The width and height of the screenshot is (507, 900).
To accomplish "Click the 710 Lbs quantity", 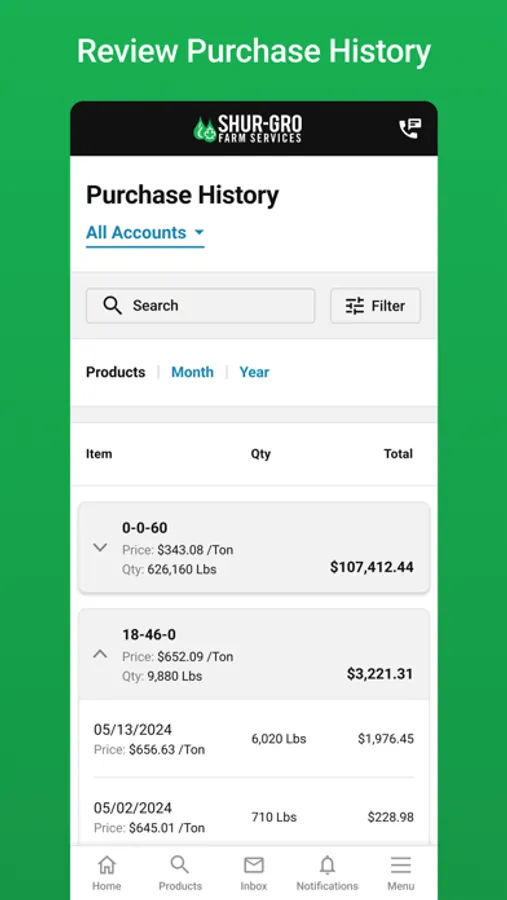I will [x=274, y=817].
